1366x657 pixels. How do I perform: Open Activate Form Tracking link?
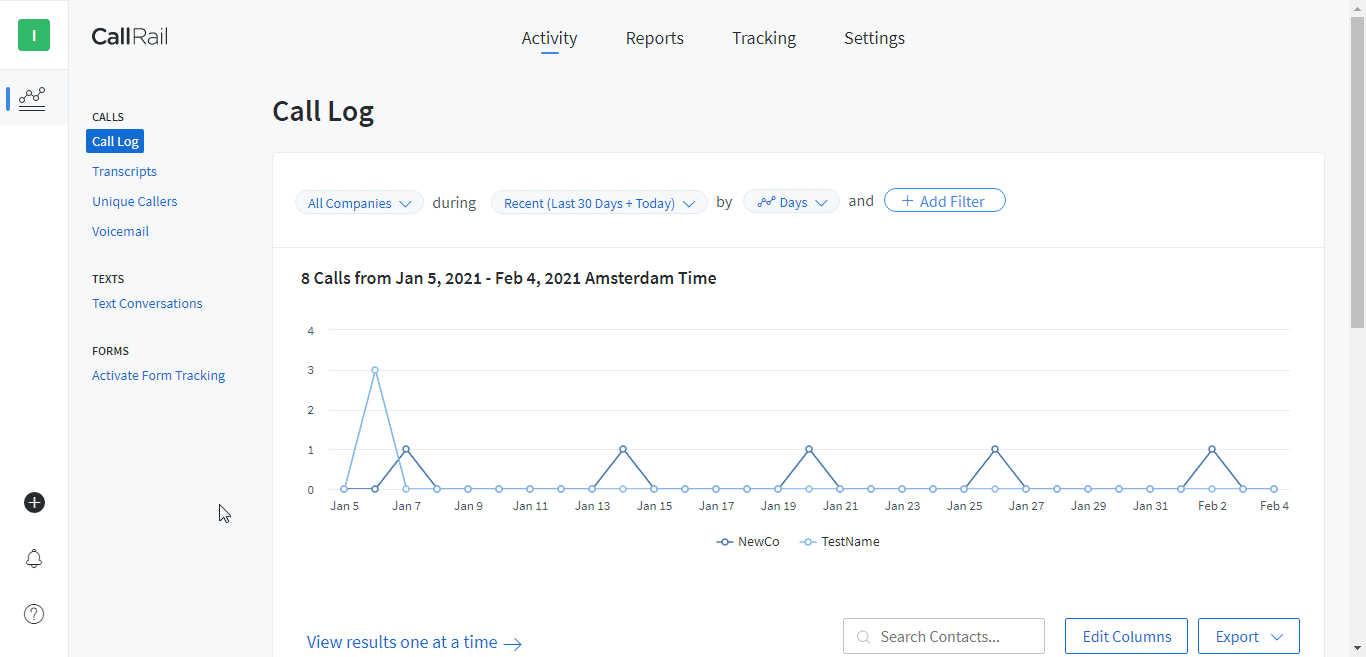(158, 375)
